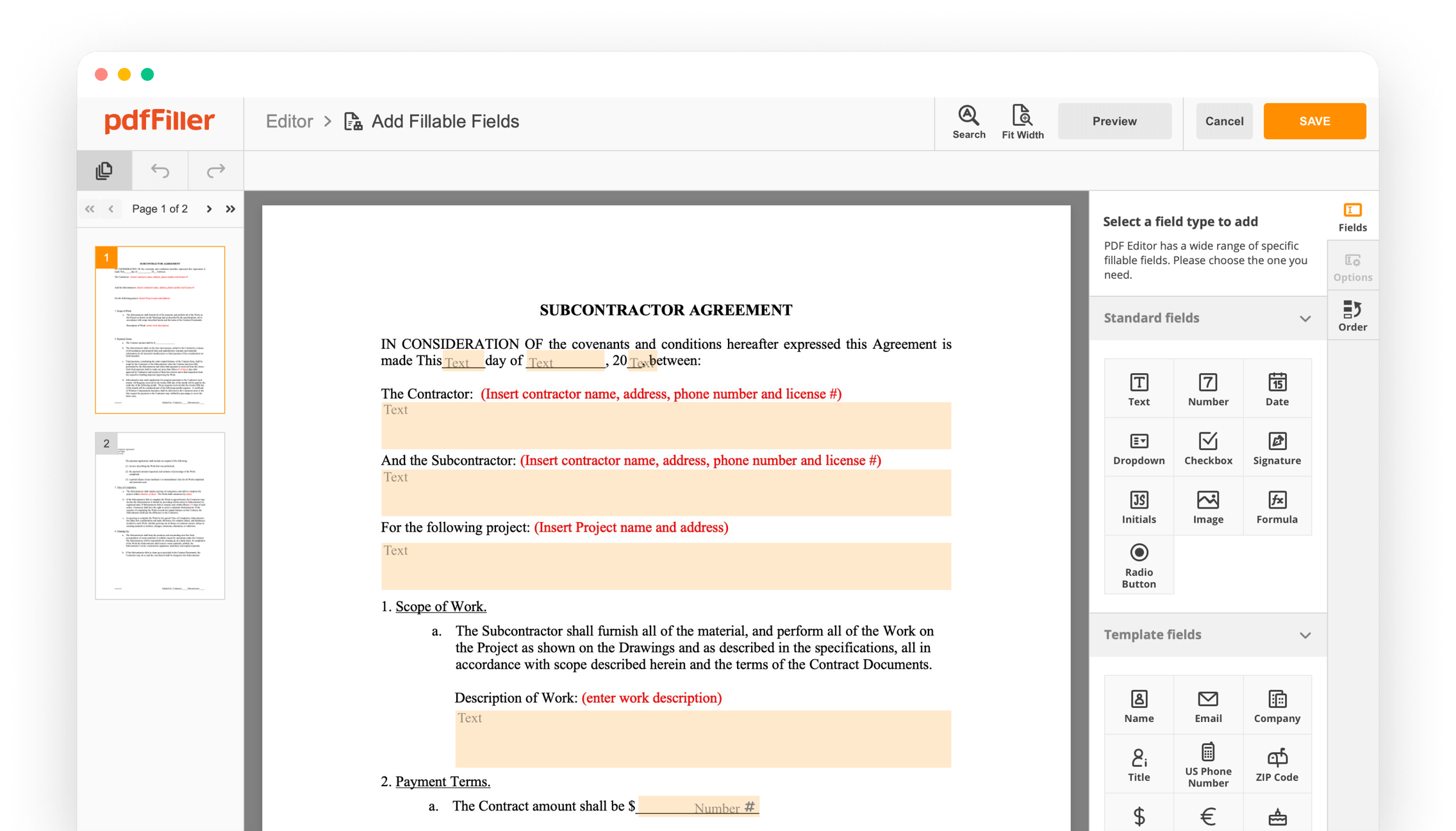Add a Checkbox field
The image size is (1456, 831).
click(x=1207, y=448)
